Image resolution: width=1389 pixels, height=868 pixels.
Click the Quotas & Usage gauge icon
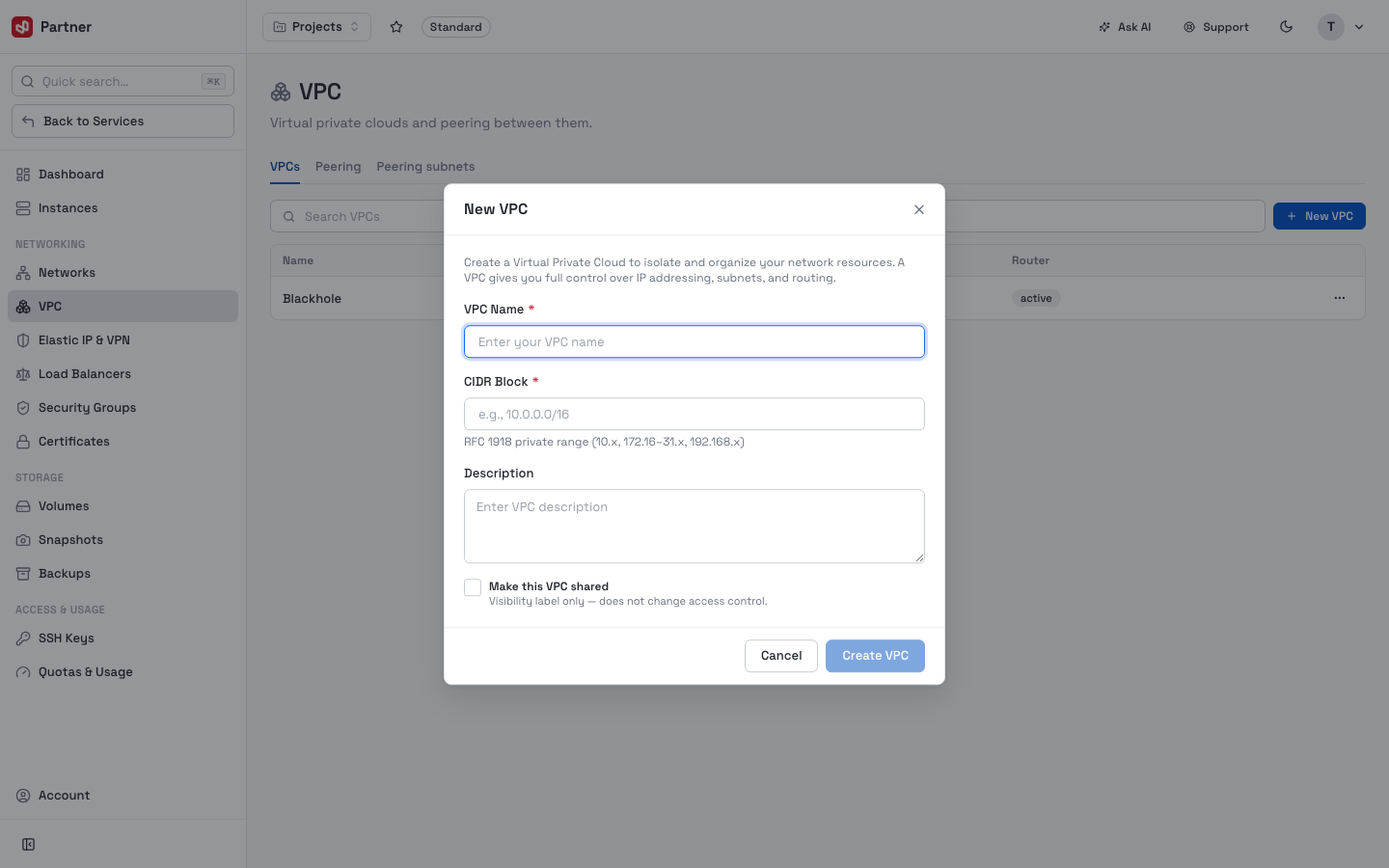(x=23, y=672)
